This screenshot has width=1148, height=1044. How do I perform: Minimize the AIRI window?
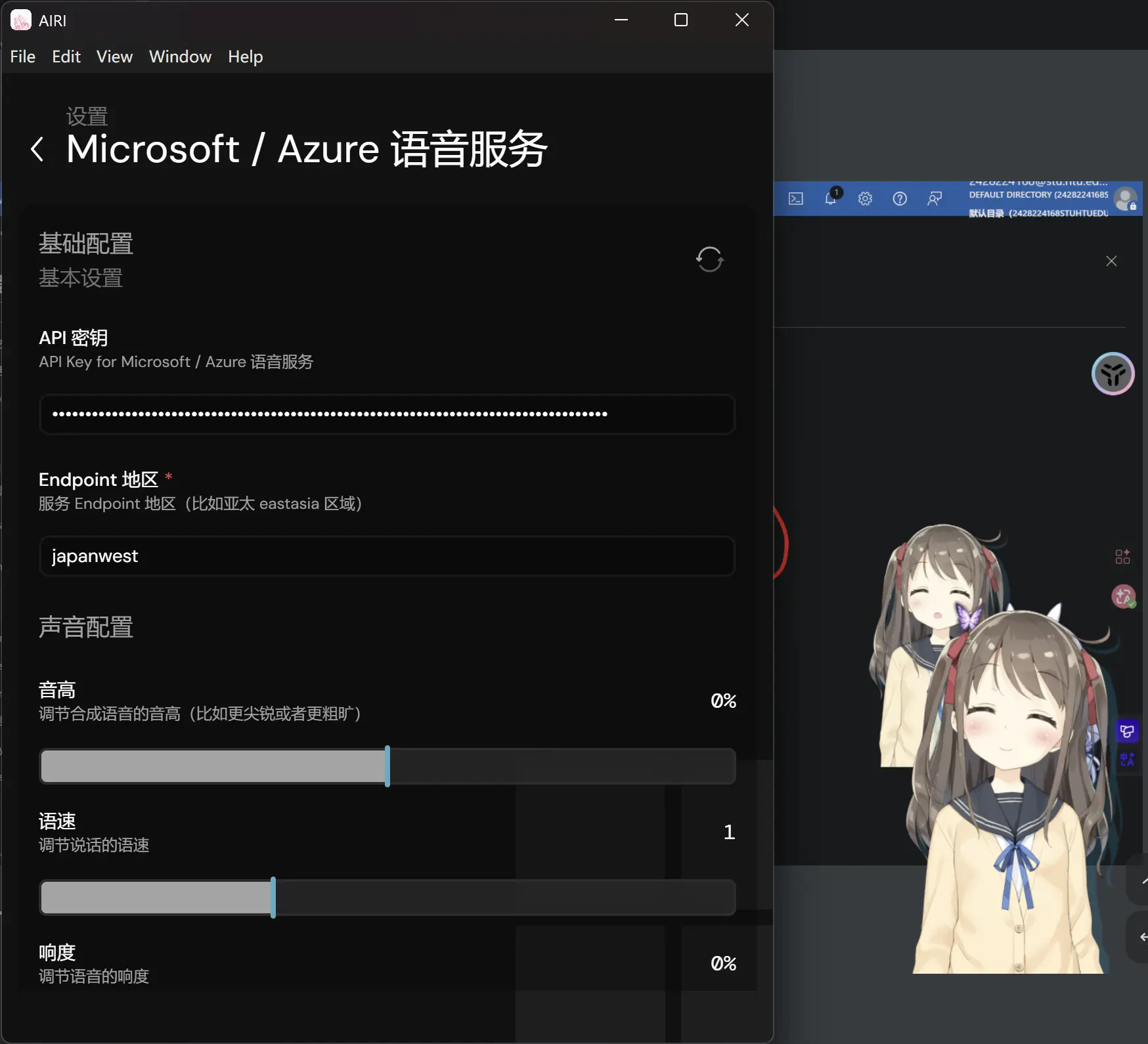tap(621, 20)
